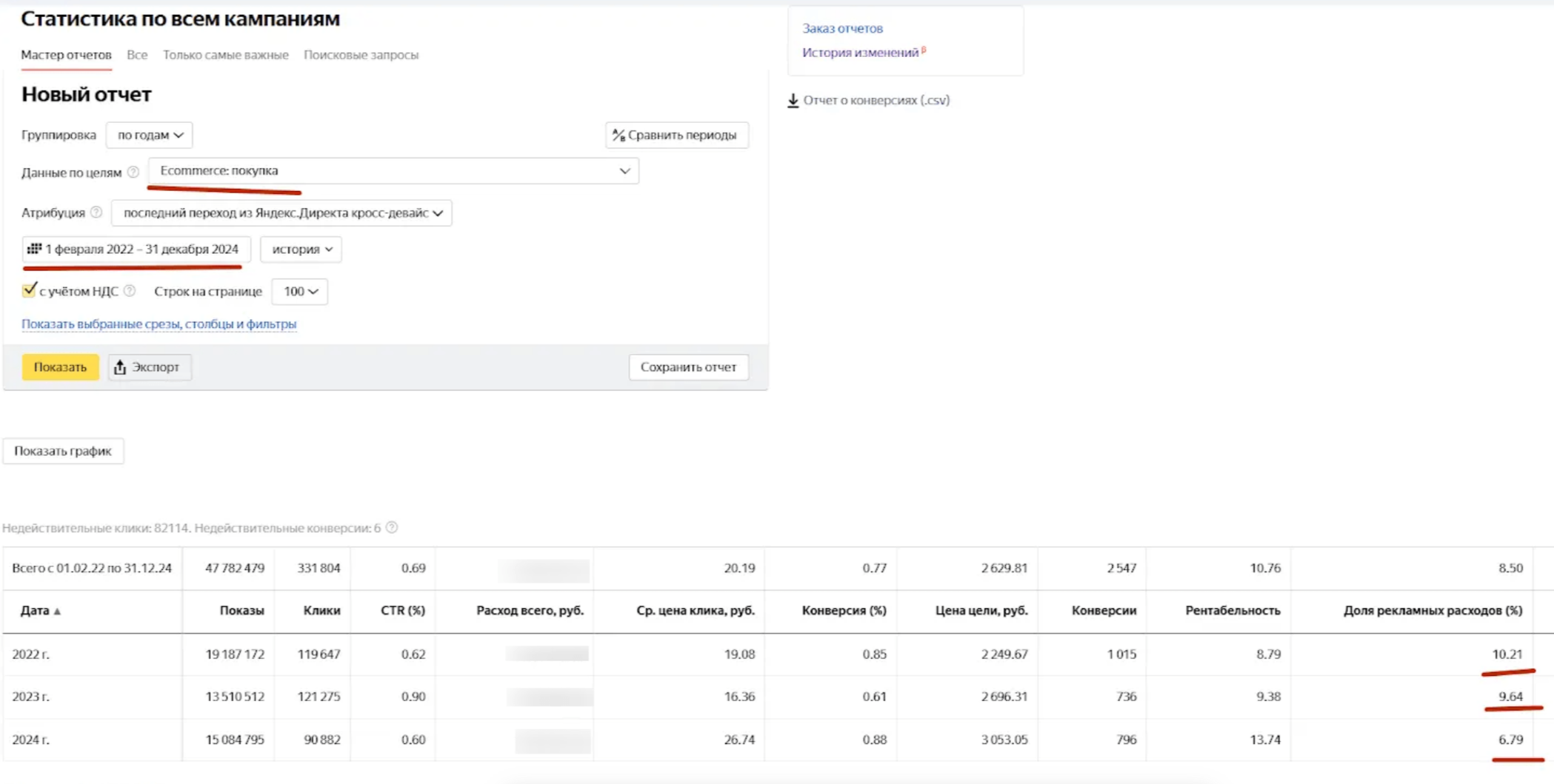Screen dimensions: 1554x784
Task: Sort by CTR (%) column header
Action: [403, 611]
